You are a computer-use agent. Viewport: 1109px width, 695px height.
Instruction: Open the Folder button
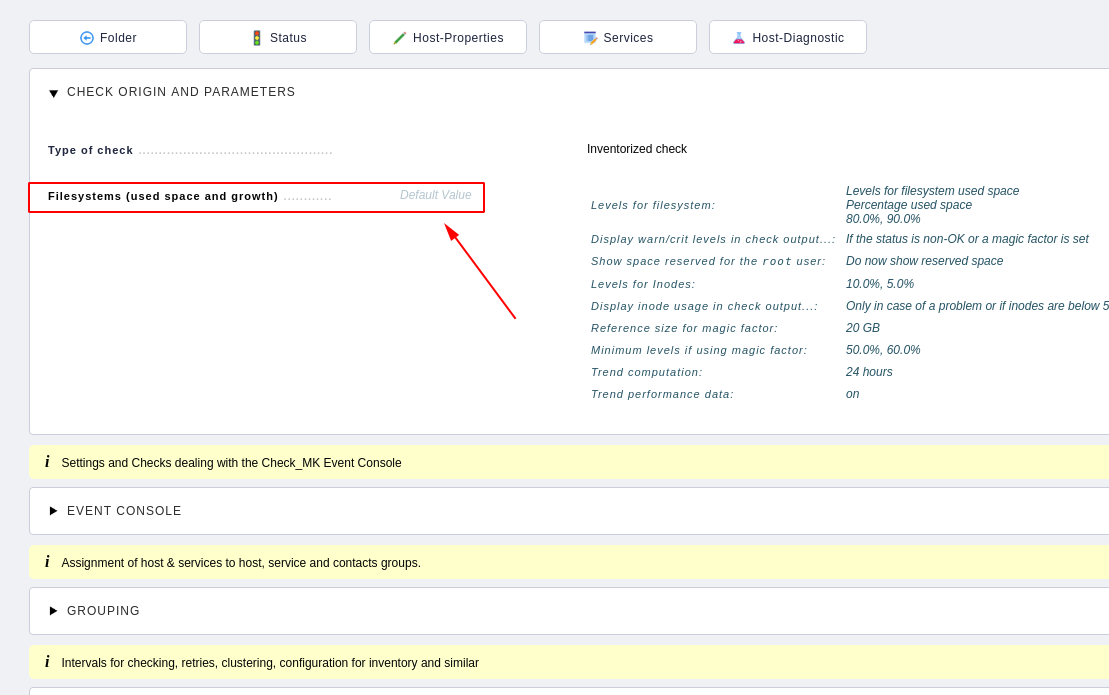(108, 37)
